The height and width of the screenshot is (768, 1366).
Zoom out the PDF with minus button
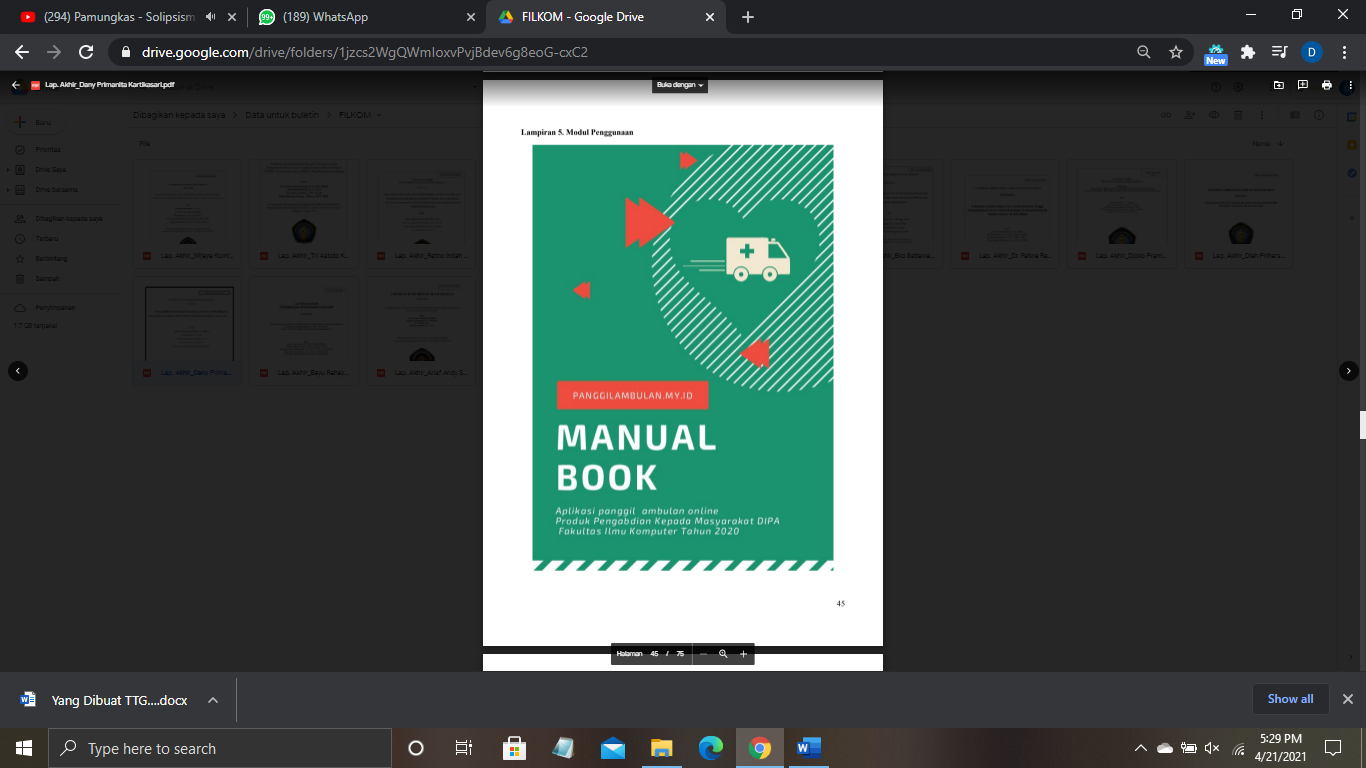703,653
